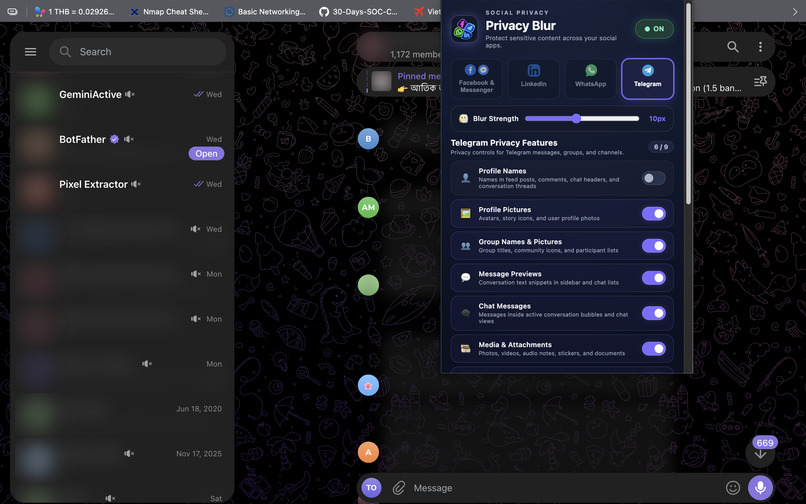Click the 6 / 9 features counter badge

(661, 147)
